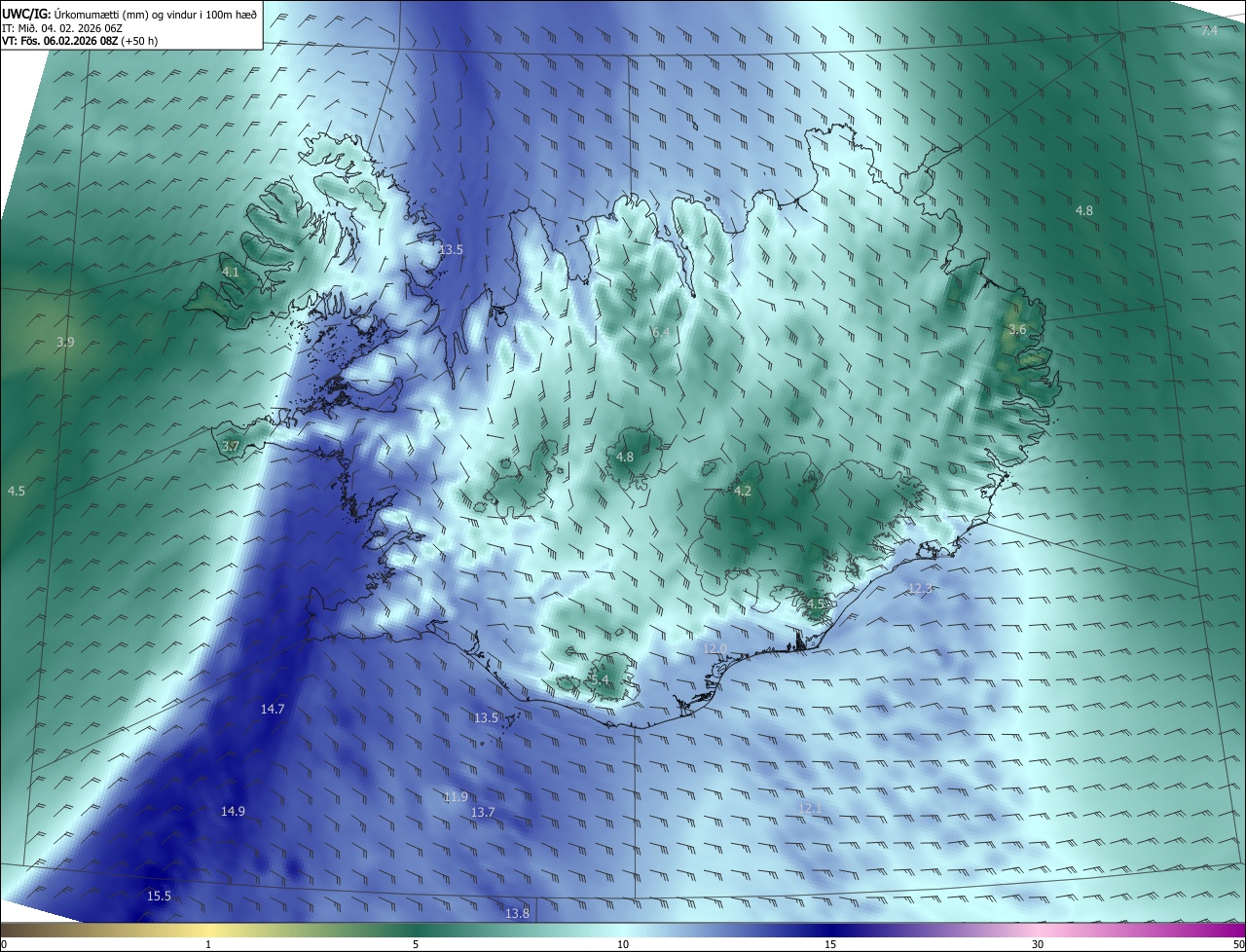
Task: Click the 13.8 value label
Action: pos(518,913)
